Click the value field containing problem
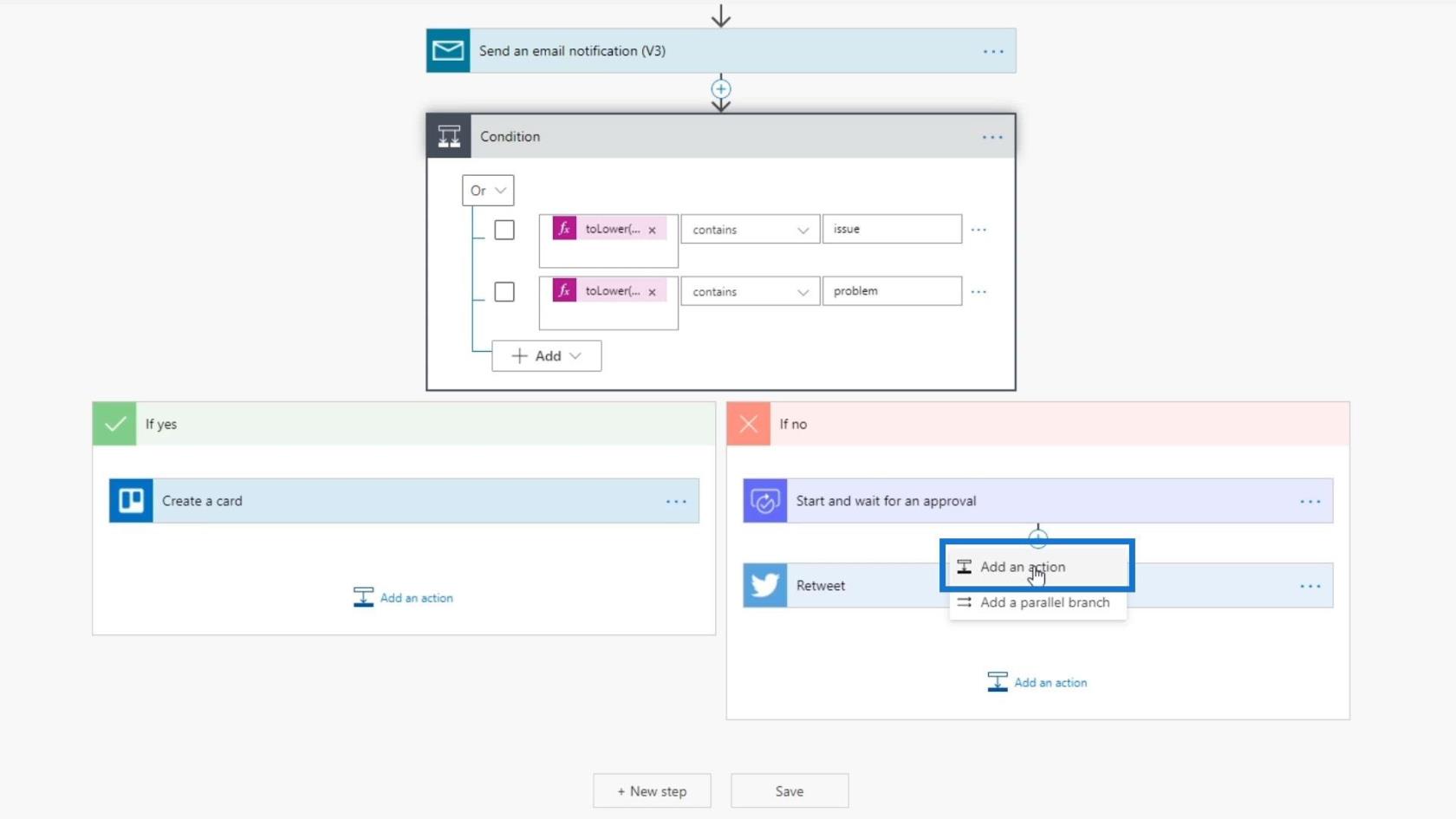The width and height of the screenshot is (1456, 819). (892, 291)
